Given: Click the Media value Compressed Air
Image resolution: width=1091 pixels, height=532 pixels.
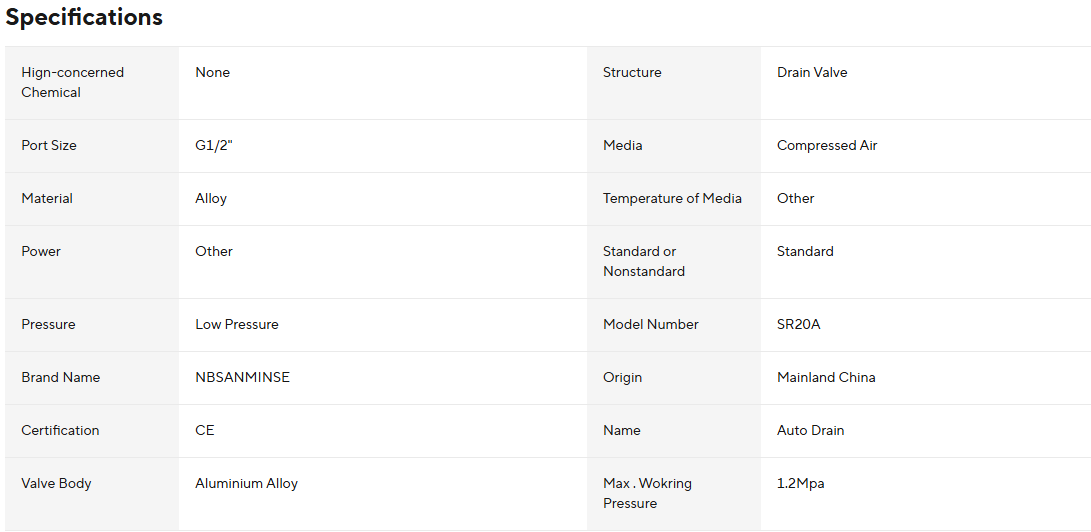Looking at the screenshot, I should [827, 145].
